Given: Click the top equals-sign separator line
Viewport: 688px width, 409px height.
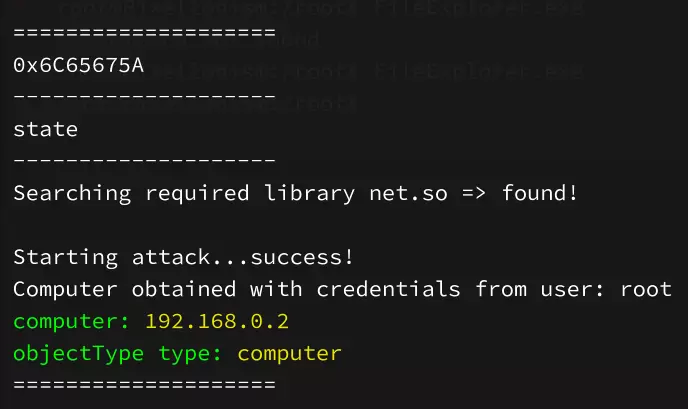Looking at the screenshot, I should click(144, 33).
